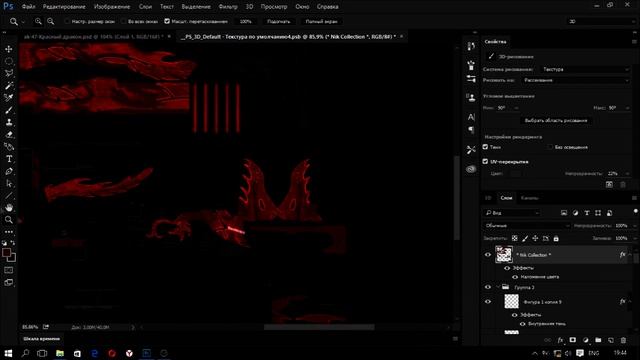Open the Character panel icon
This screenshot has width=640, height=360.
coord(471,117)
